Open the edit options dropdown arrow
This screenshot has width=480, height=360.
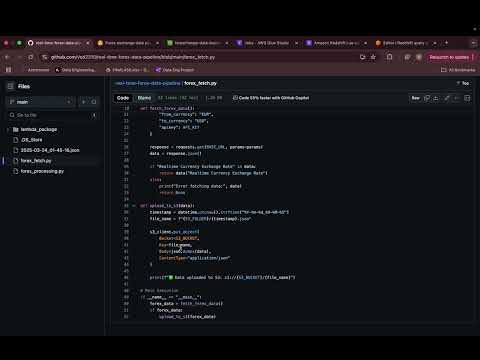[x=456, y=98]
